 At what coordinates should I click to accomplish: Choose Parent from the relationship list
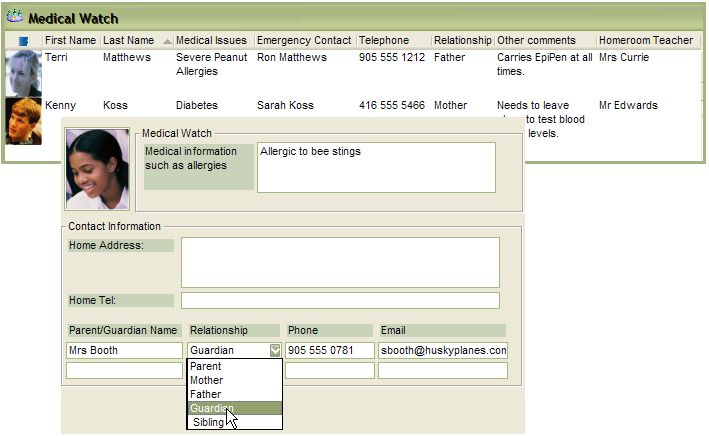[x=205, y=367]
